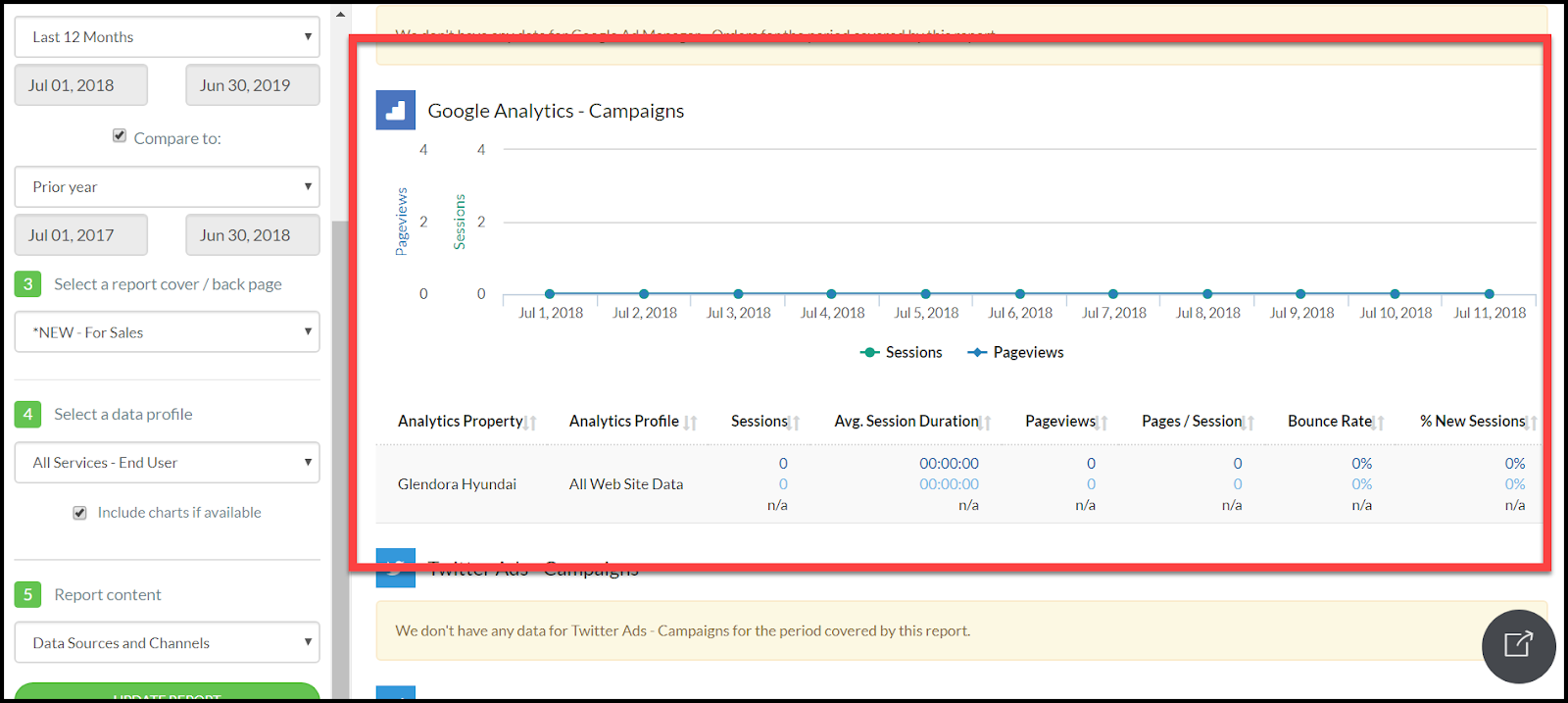This screenshot has width=1568, height=703.
Task: Sort % New Sessions column arrows
Action: (1531, 423)
